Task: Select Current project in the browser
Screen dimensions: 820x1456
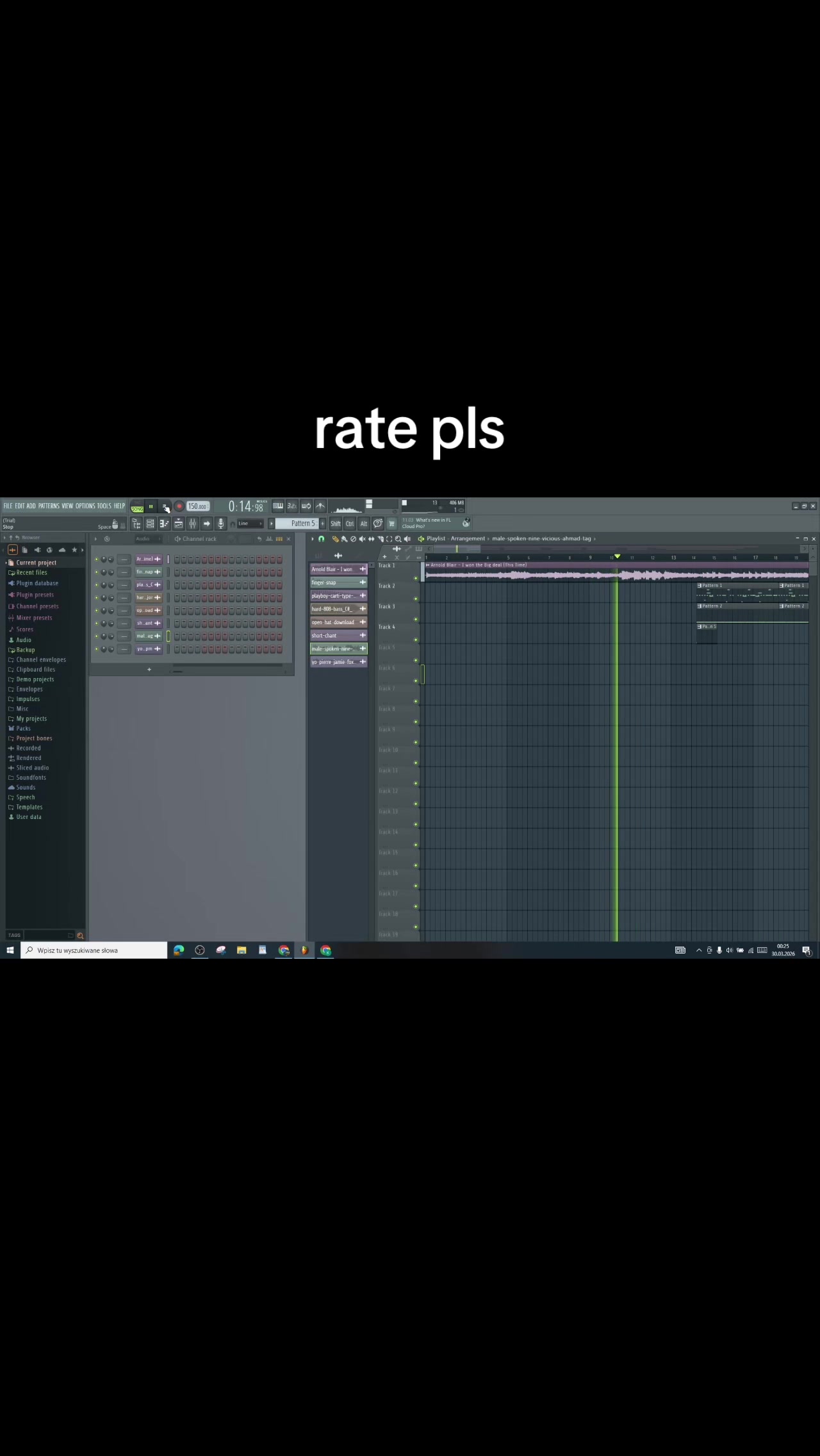Action: click(x=36, y=563)
